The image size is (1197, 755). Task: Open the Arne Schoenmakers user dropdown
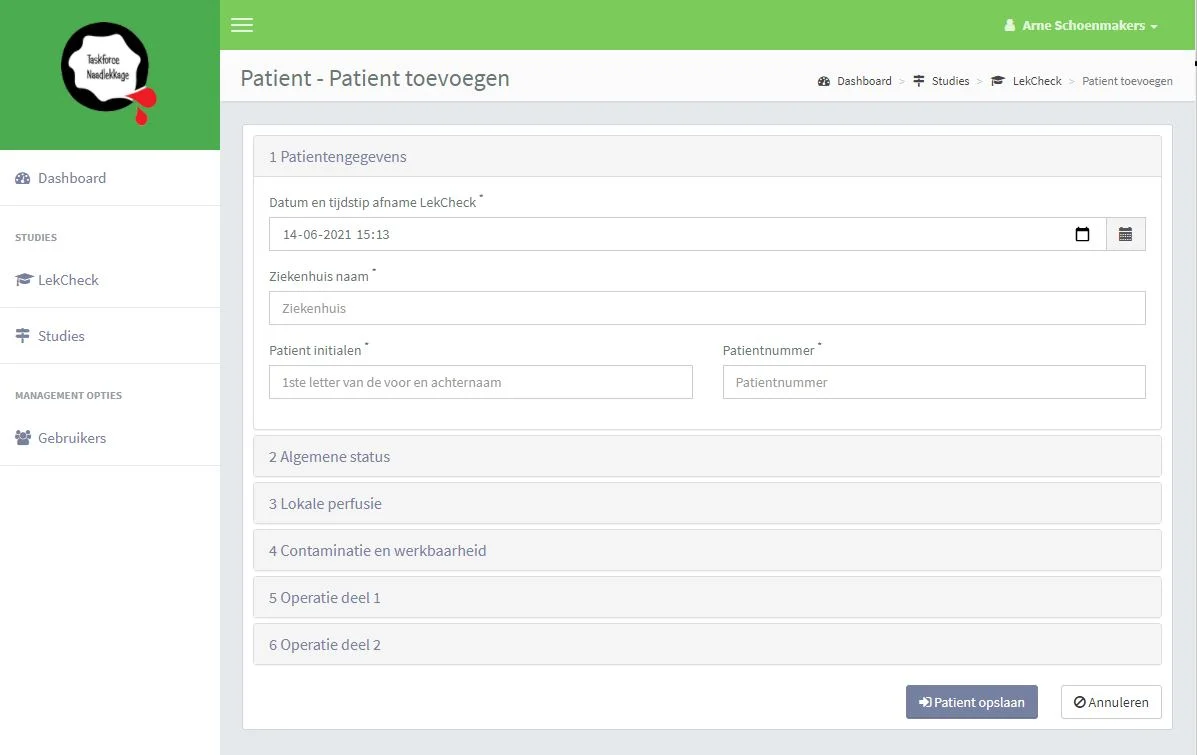1082,25
